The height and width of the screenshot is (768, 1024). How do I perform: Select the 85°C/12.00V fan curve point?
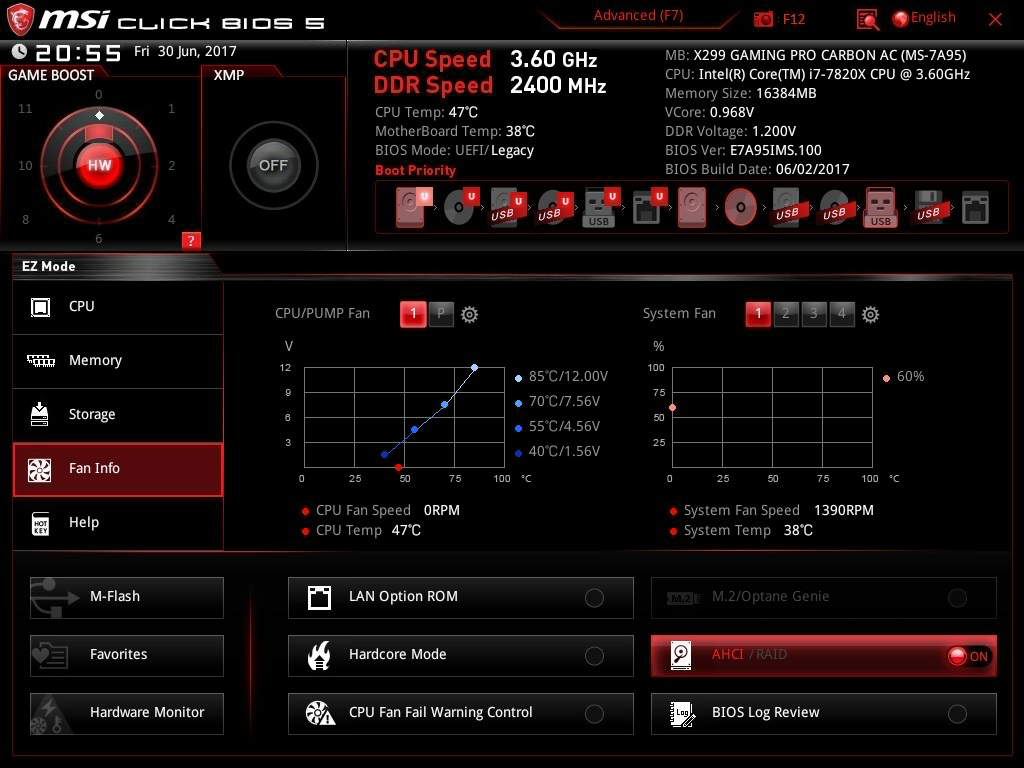474,367
